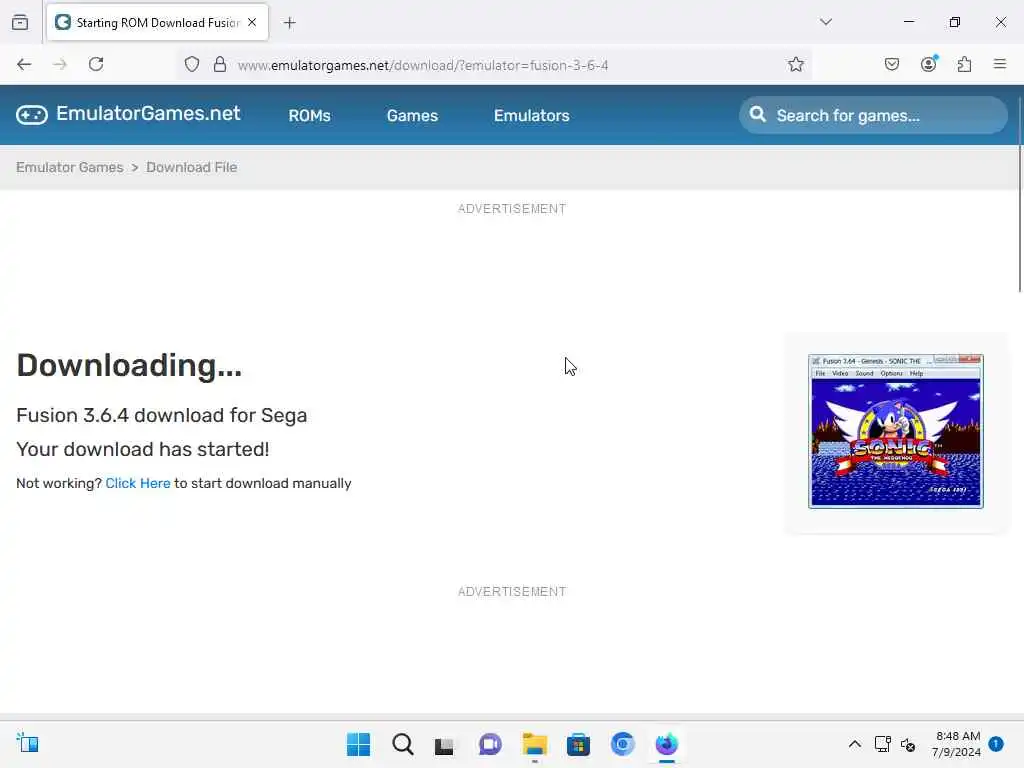Bookmark this page with the star
1024x768 pixels.
click(x=795, y=64)
